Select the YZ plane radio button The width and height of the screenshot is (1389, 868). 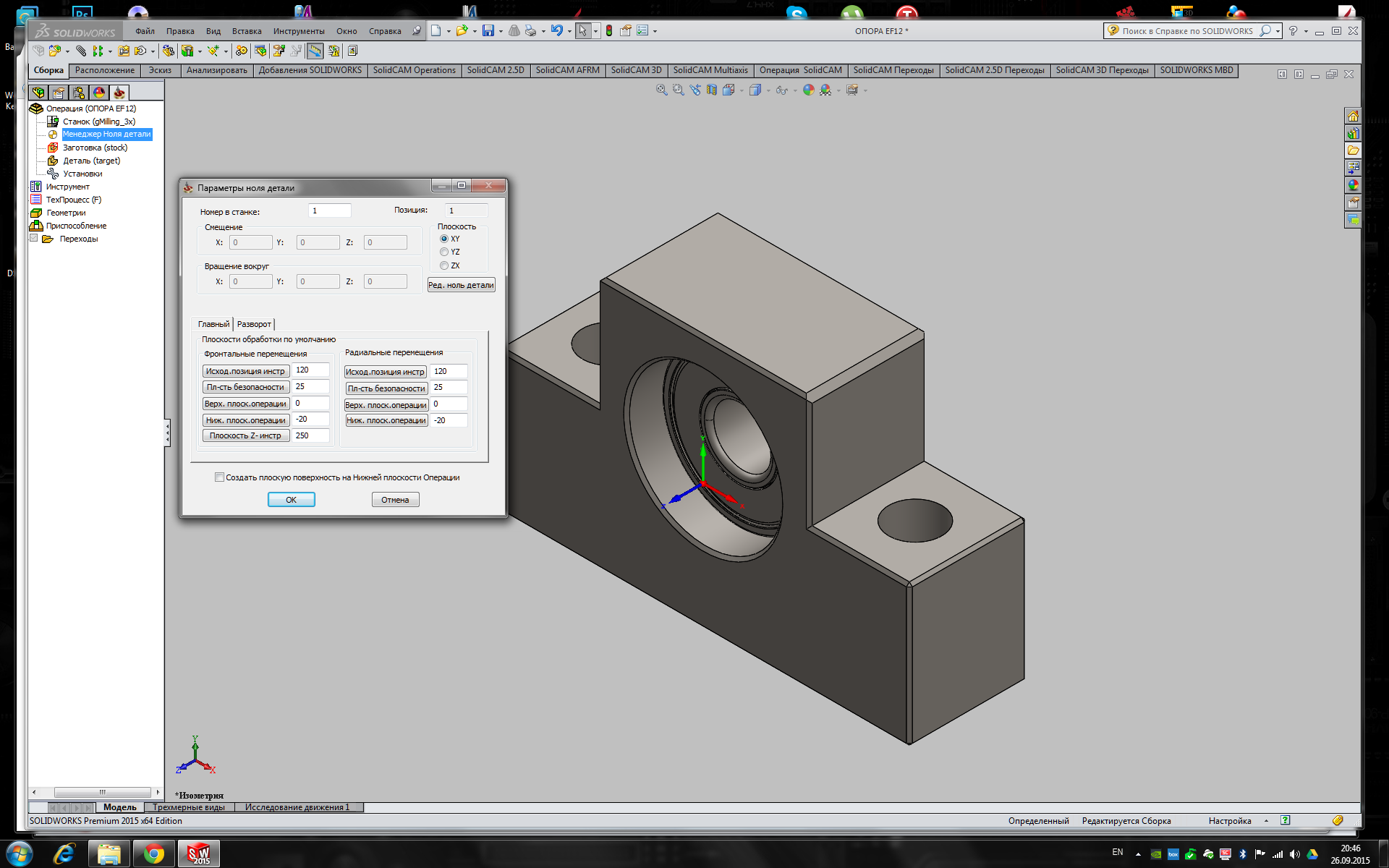coord(444,252)
